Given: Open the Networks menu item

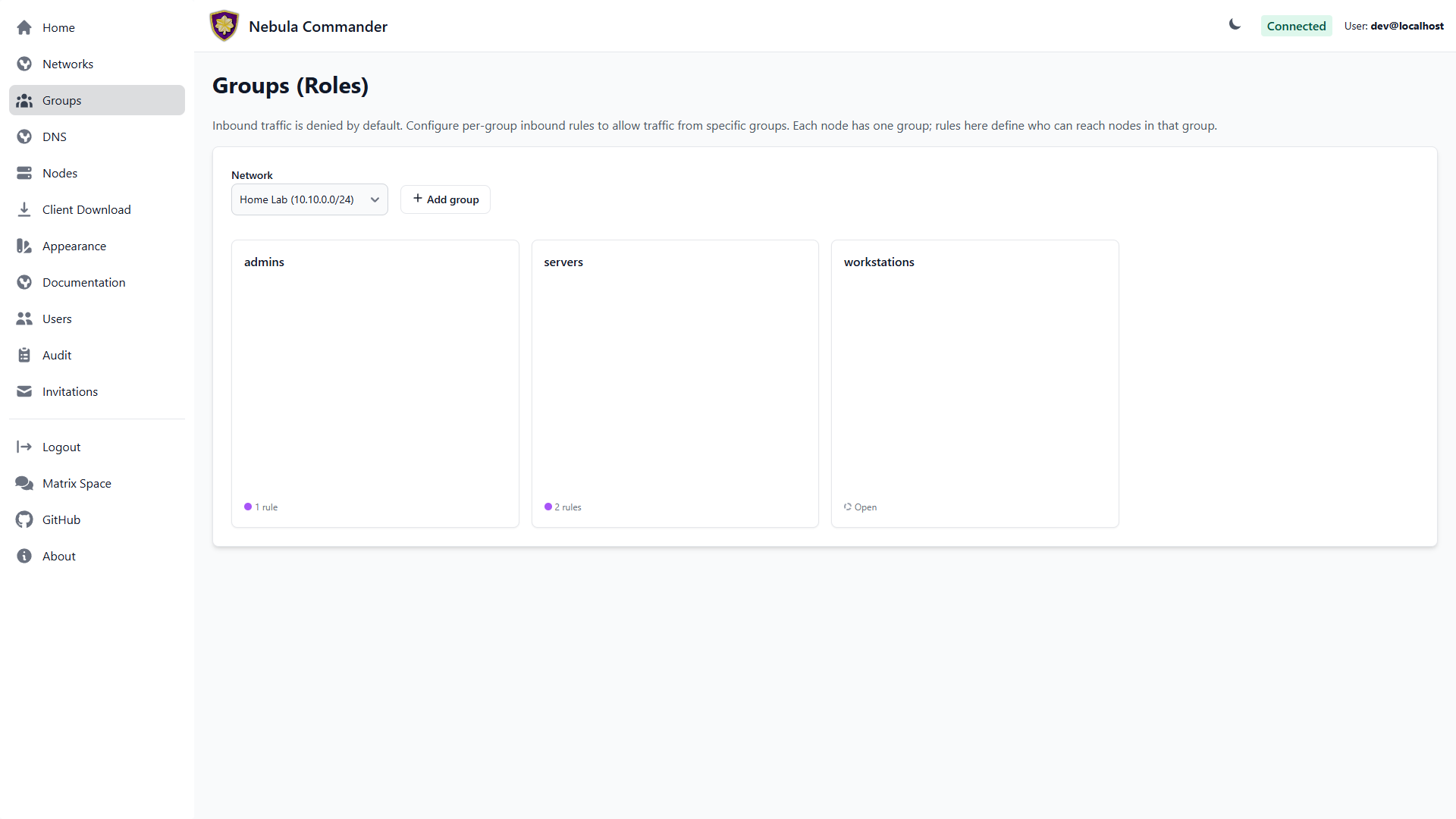Looking at the screenshot, I should [97, 64].
